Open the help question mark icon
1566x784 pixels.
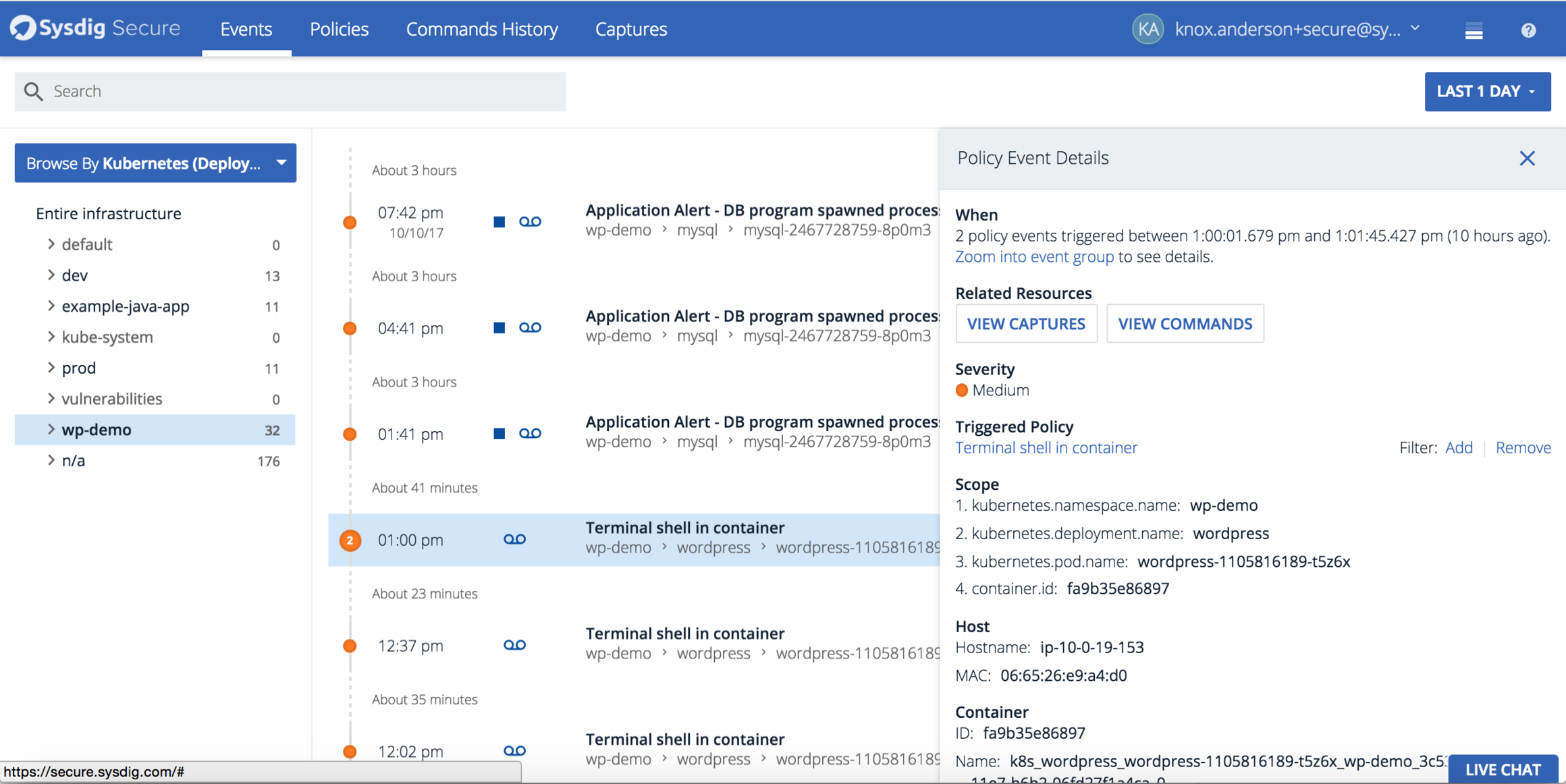coord(1528,30)
